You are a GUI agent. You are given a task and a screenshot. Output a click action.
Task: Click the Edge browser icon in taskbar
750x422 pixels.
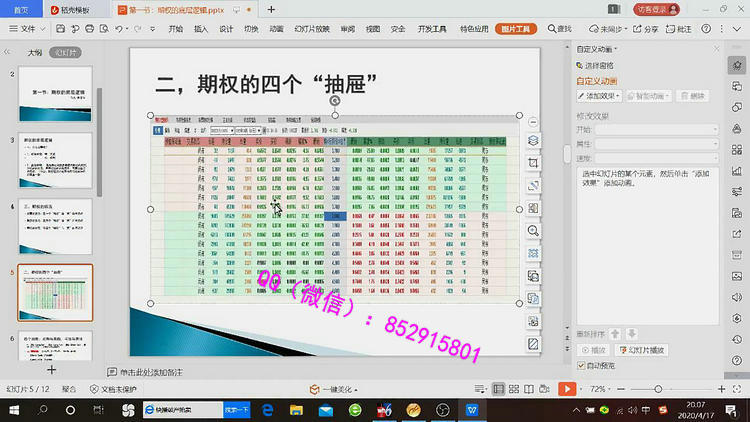coord(268,410)
